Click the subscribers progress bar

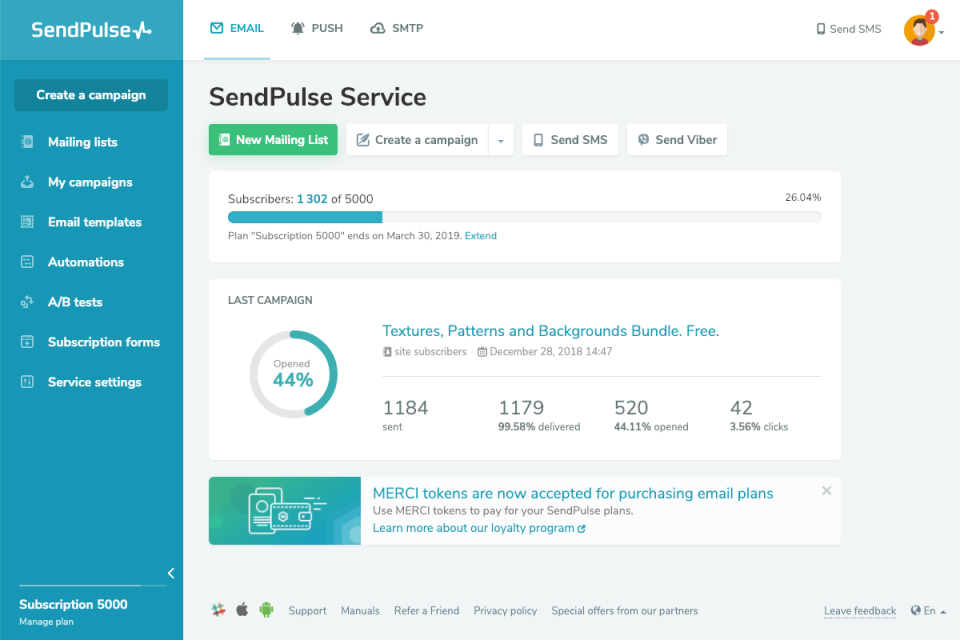(x=524, y=216)
